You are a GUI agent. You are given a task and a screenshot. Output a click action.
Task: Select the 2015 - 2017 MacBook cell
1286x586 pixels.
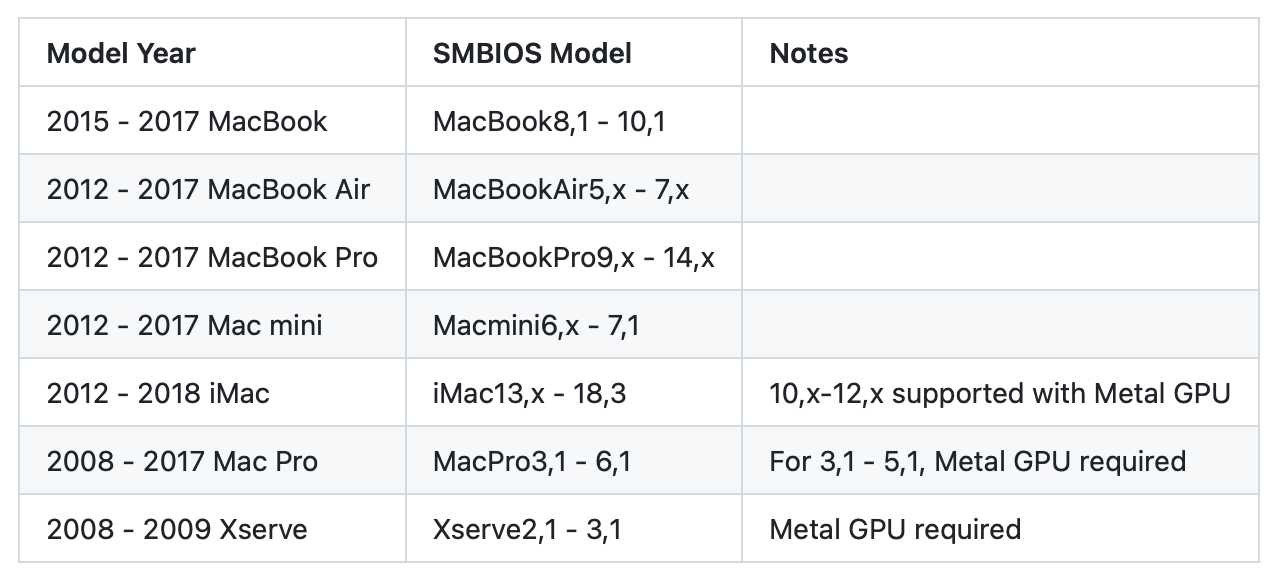click(187, 121)
